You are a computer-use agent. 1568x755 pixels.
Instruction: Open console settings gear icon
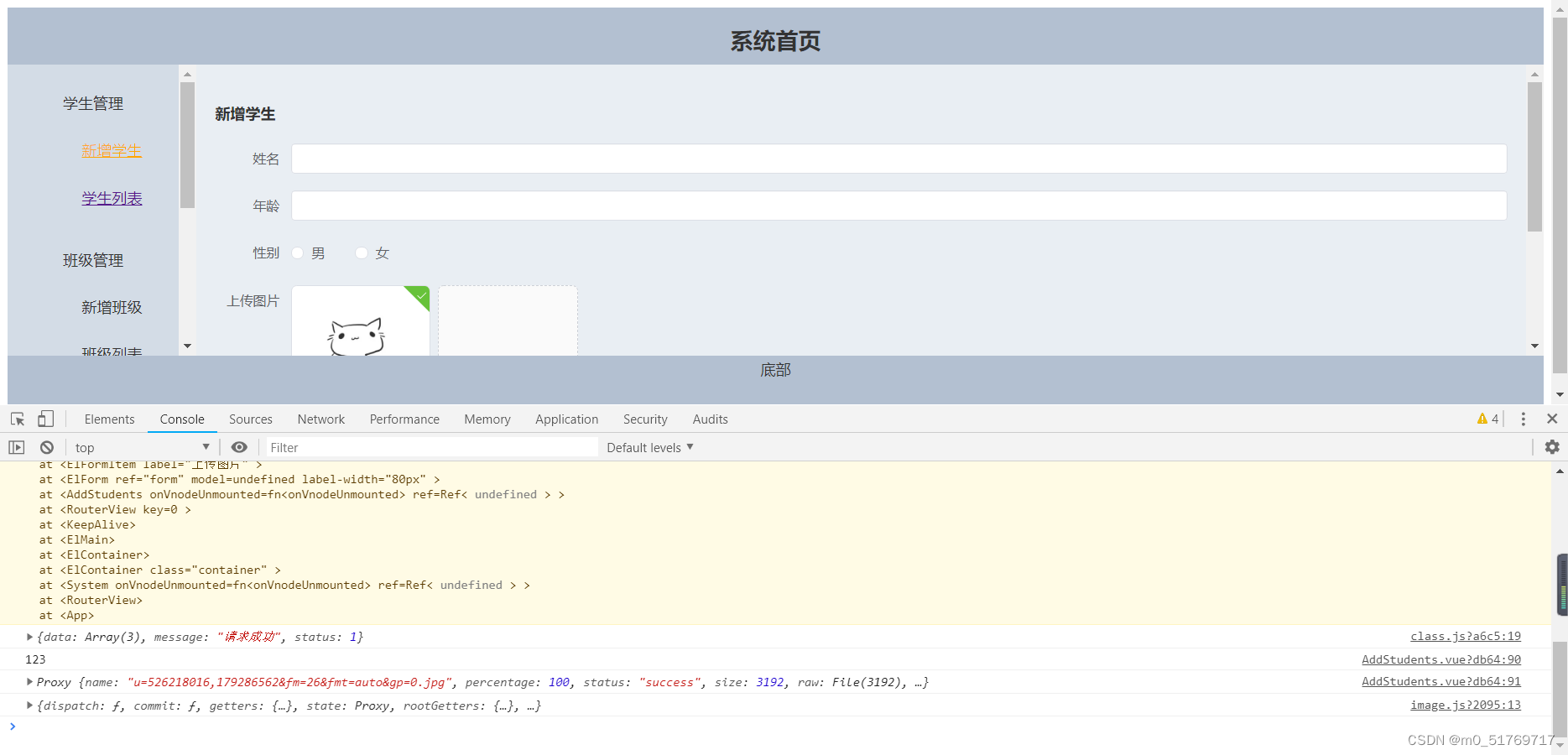pyautogui.click(x=1552, y=447)
